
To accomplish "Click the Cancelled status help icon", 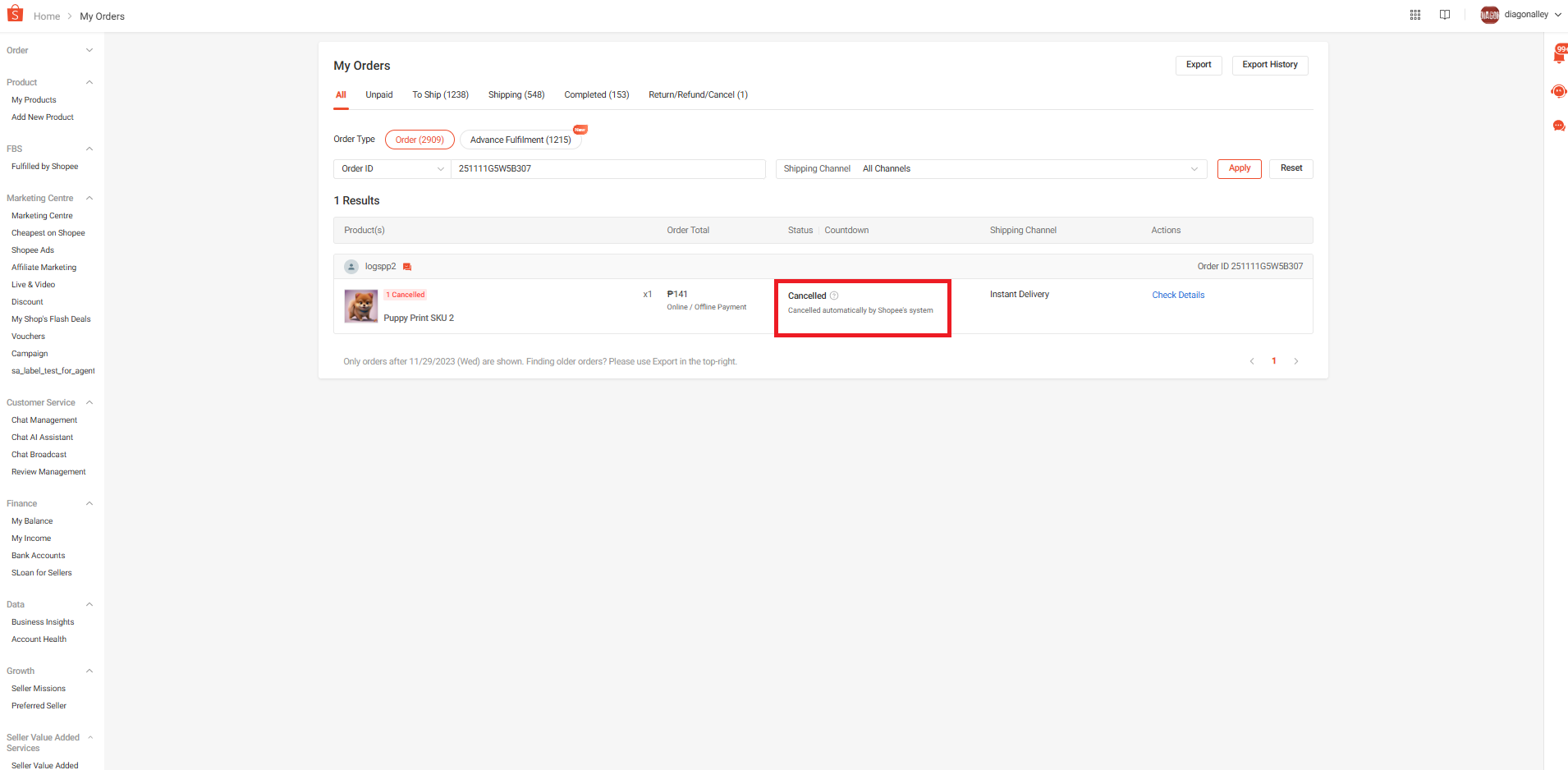I will 834,296.
